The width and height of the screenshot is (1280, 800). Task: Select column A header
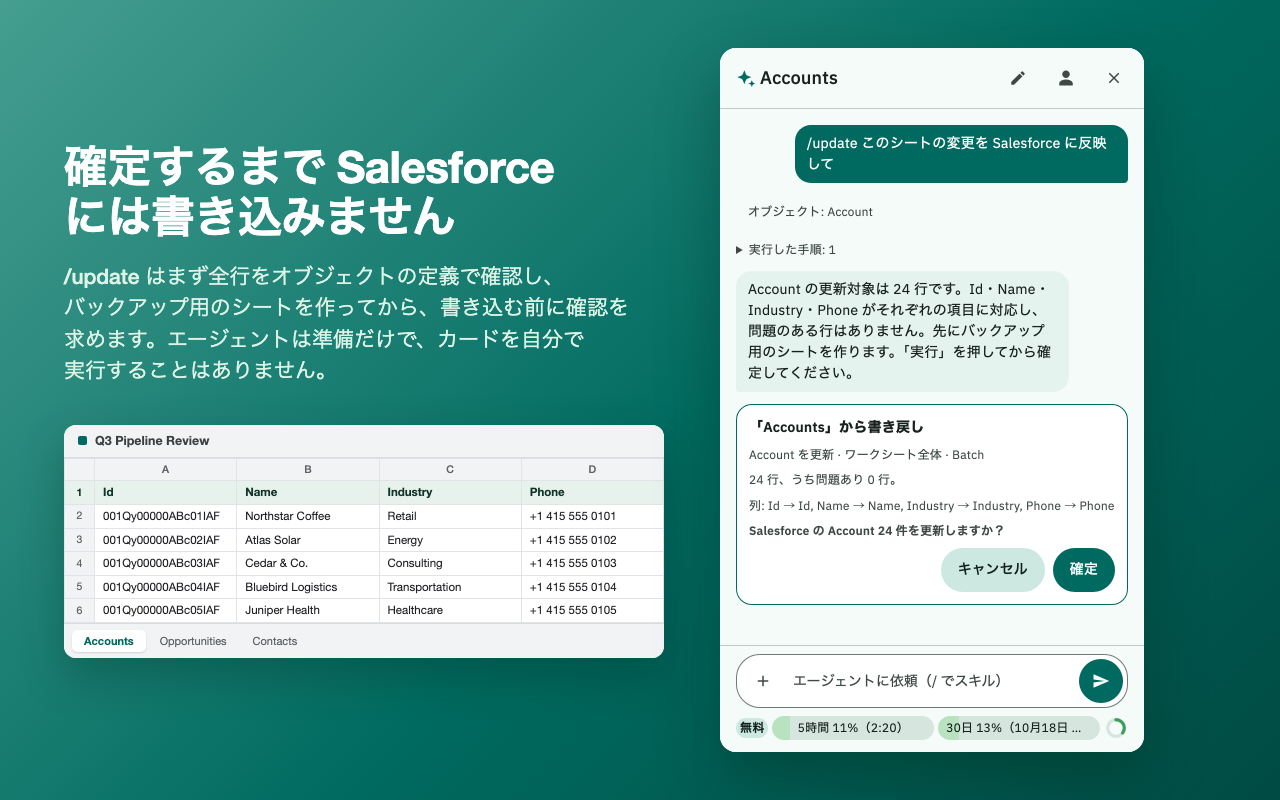click(x=165, y=469)
